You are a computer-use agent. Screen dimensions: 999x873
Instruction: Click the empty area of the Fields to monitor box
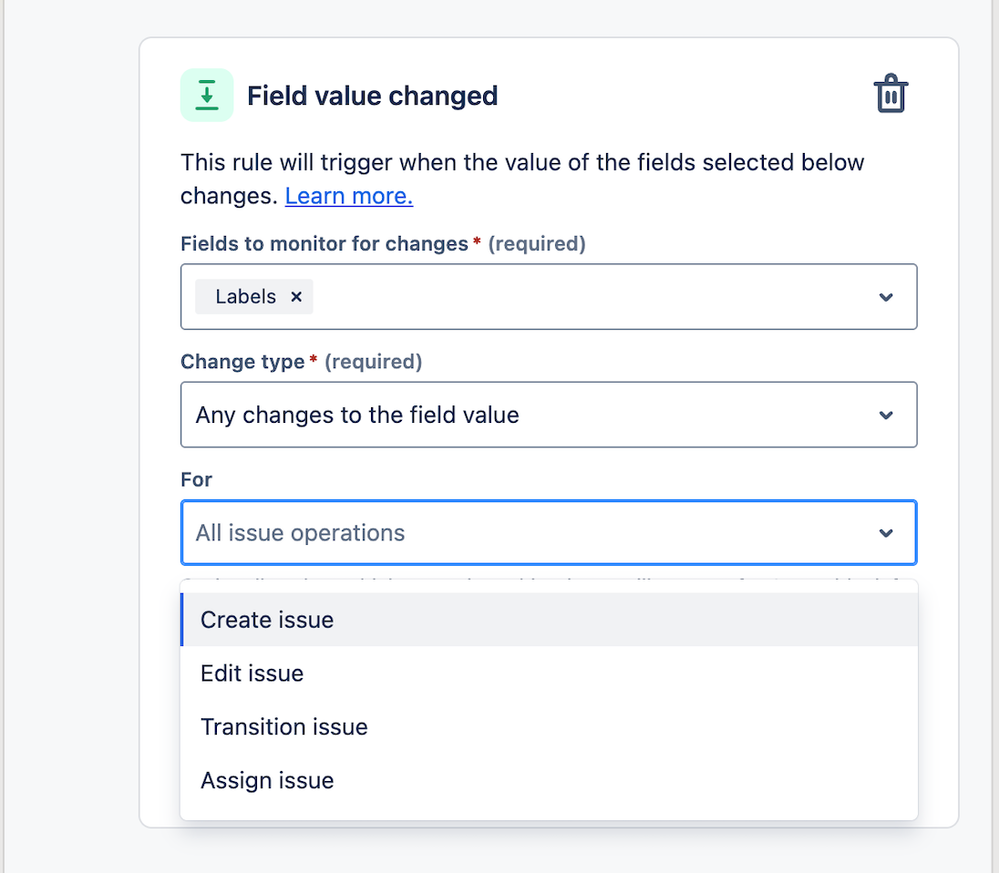point(590,297)
